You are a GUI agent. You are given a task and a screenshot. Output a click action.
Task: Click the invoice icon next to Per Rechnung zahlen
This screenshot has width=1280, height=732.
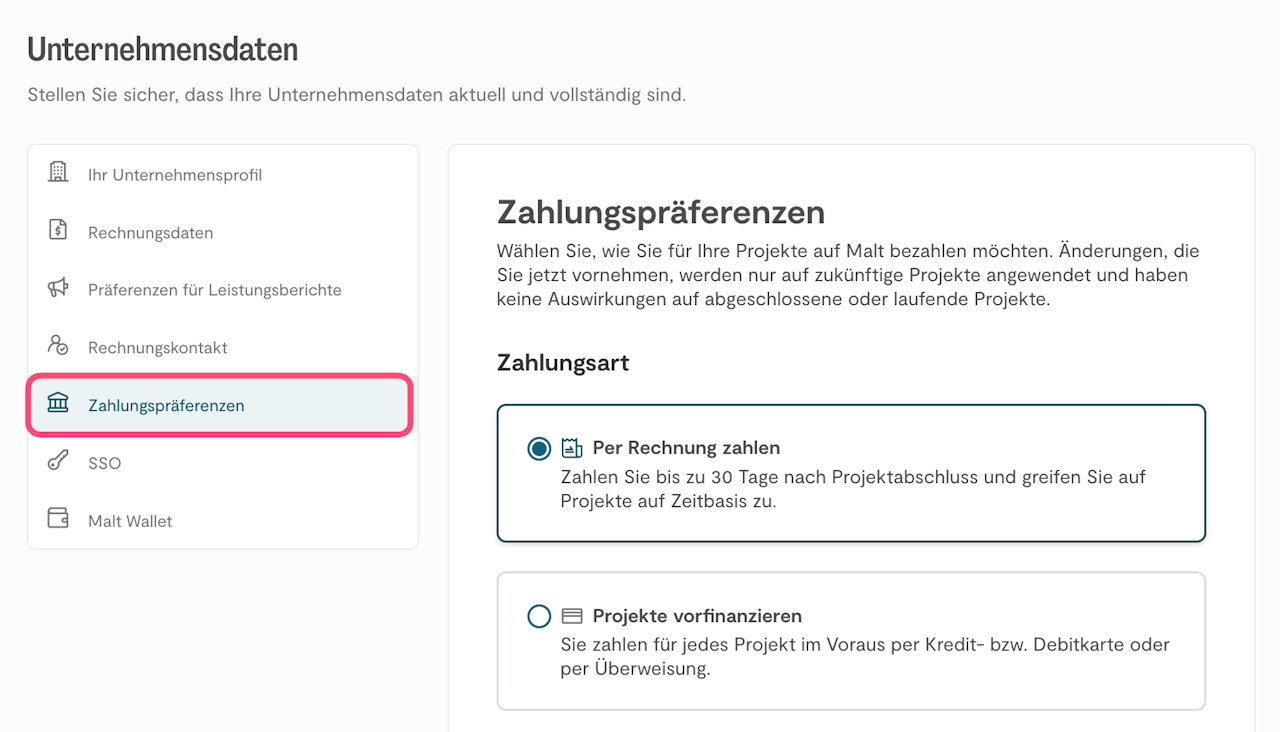tap(572, 448)
